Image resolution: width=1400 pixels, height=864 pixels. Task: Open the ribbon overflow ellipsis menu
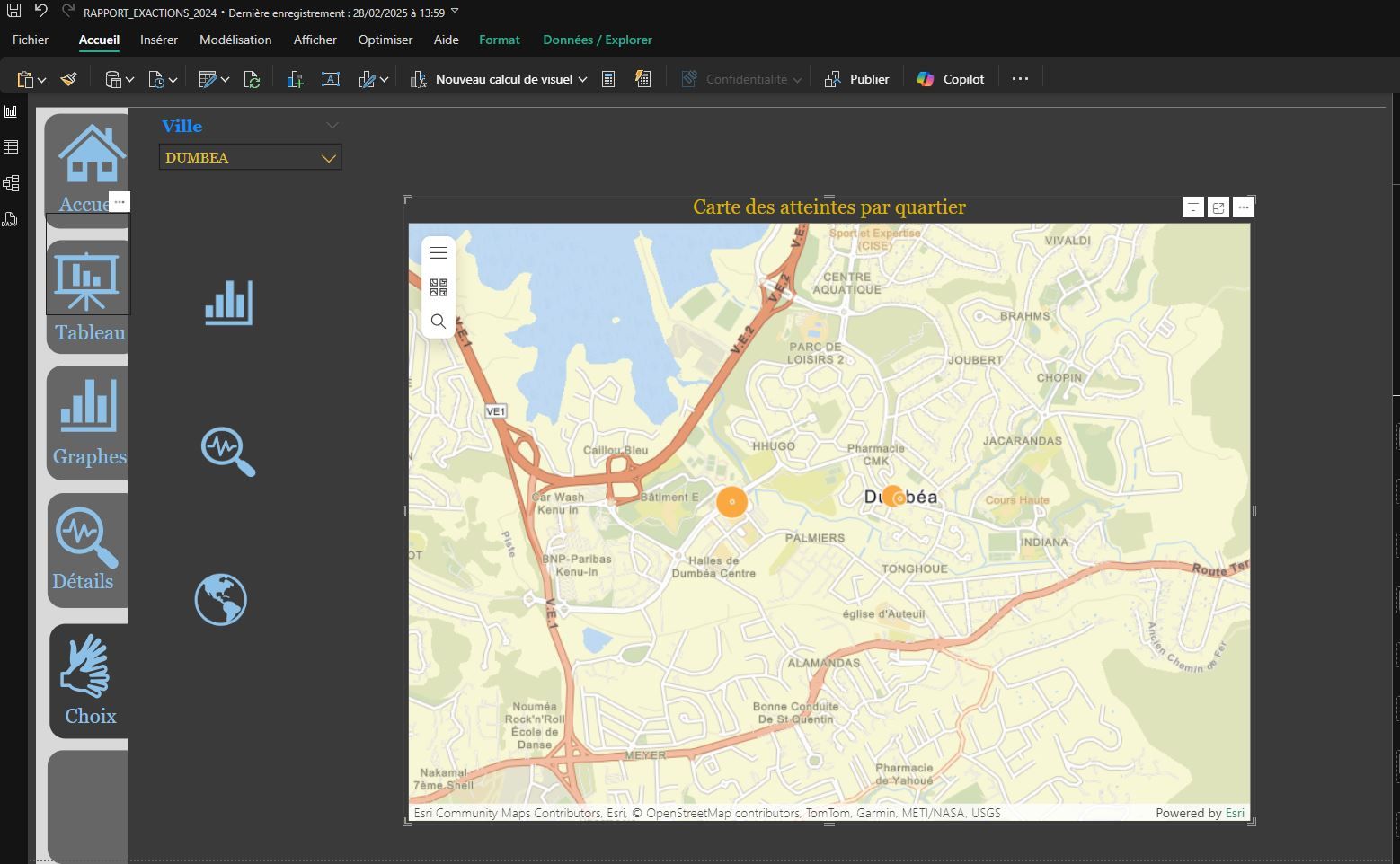1020,79
